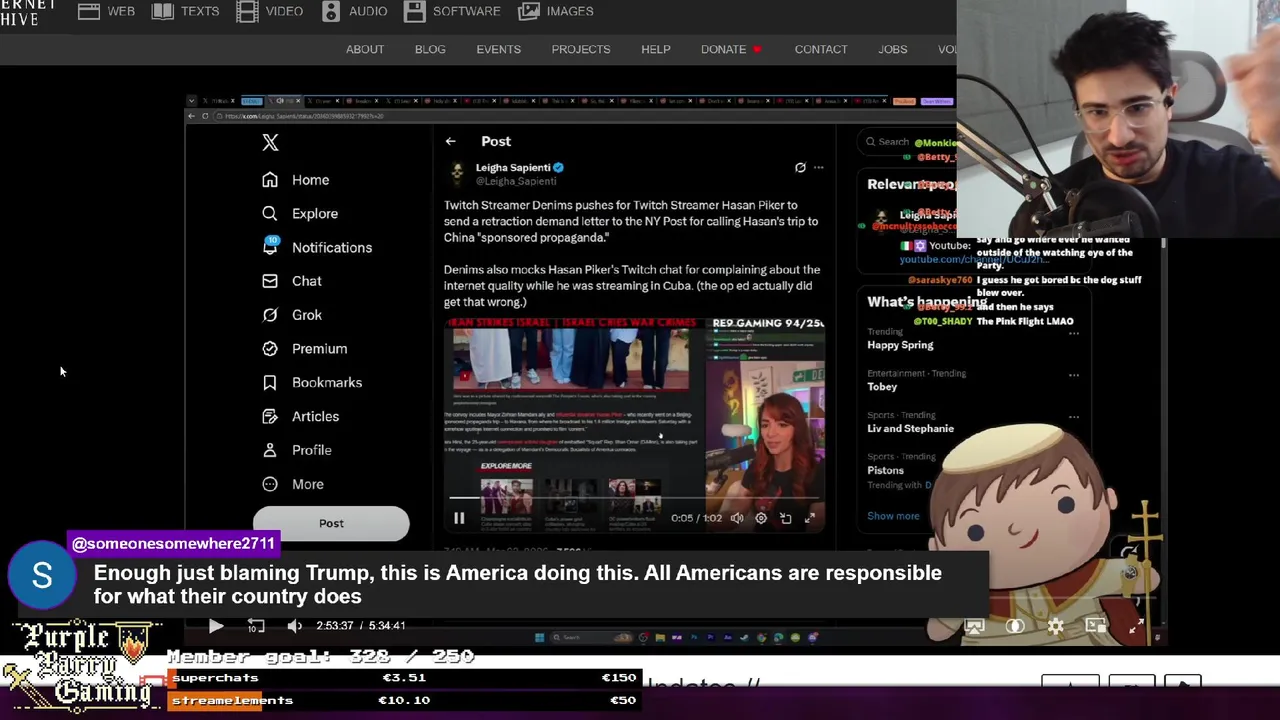1280x720 pixels.
Task: Click the contrast half-circle icon in player bar
Action: (1015, 626)
